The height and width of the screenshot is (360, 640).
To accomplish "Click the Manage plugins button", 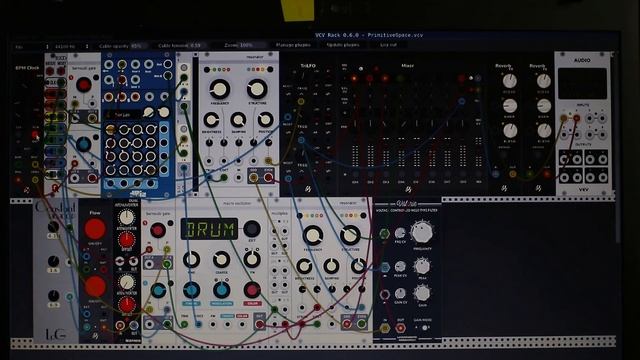I will tap(293, 45).
